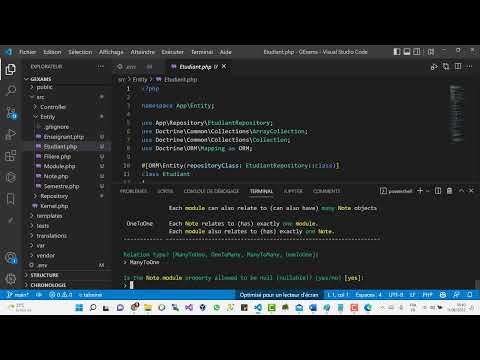Open the Atteindre menu

pos(142,52)
